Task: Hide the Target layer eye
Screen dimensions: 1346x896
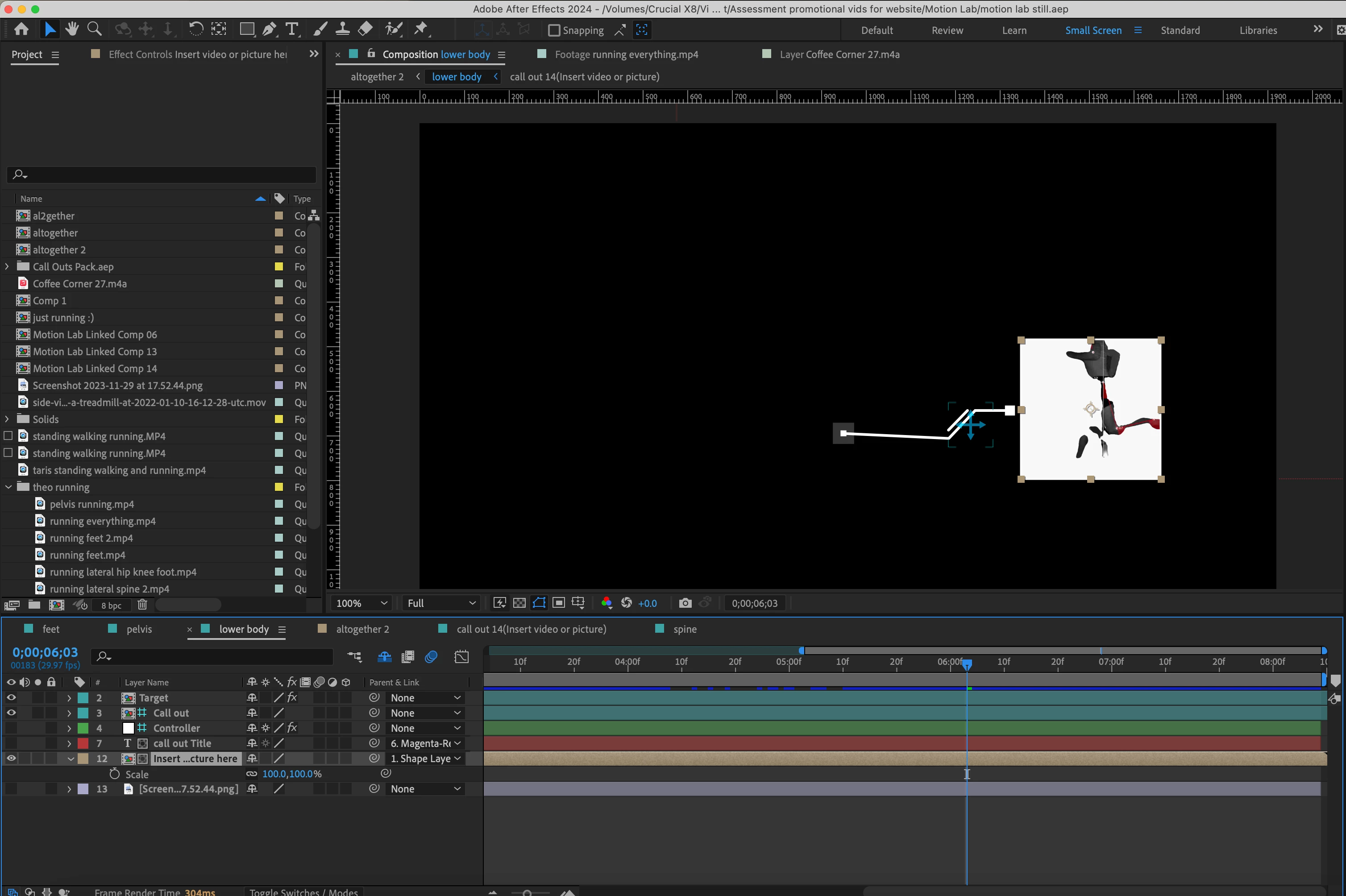Action: point(11,698)
